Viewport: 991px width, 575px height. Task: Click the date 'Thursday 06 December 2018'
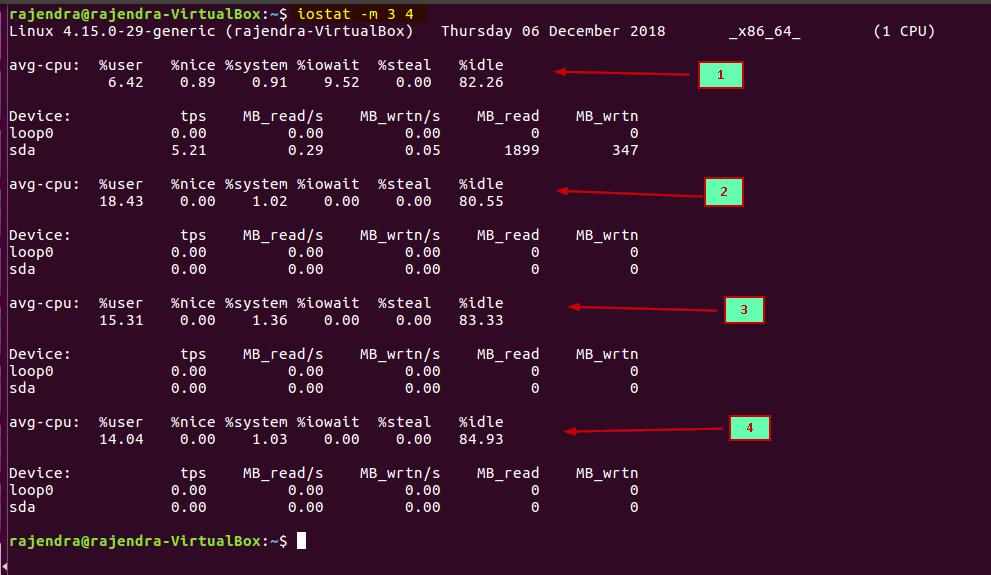(553, 32)
